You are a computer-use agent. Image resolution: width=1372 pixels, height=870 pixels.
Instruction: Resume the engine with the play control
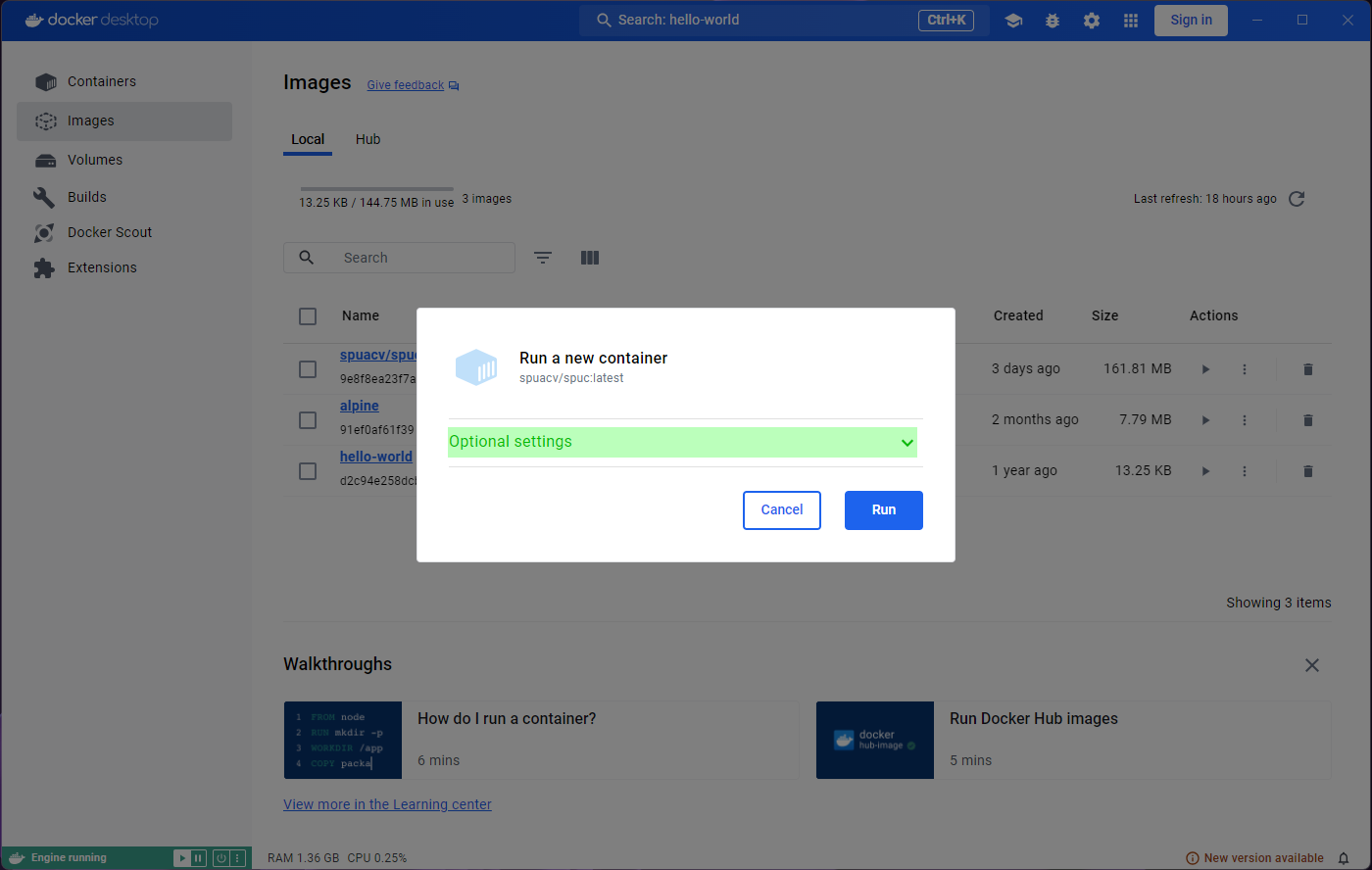coord(181,858)
